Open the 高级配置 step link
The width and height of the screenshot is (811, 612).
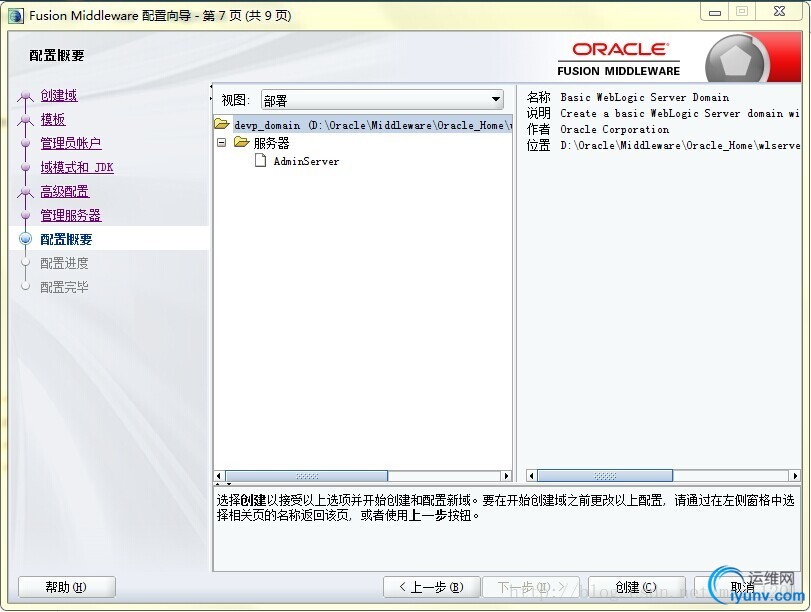65,191
